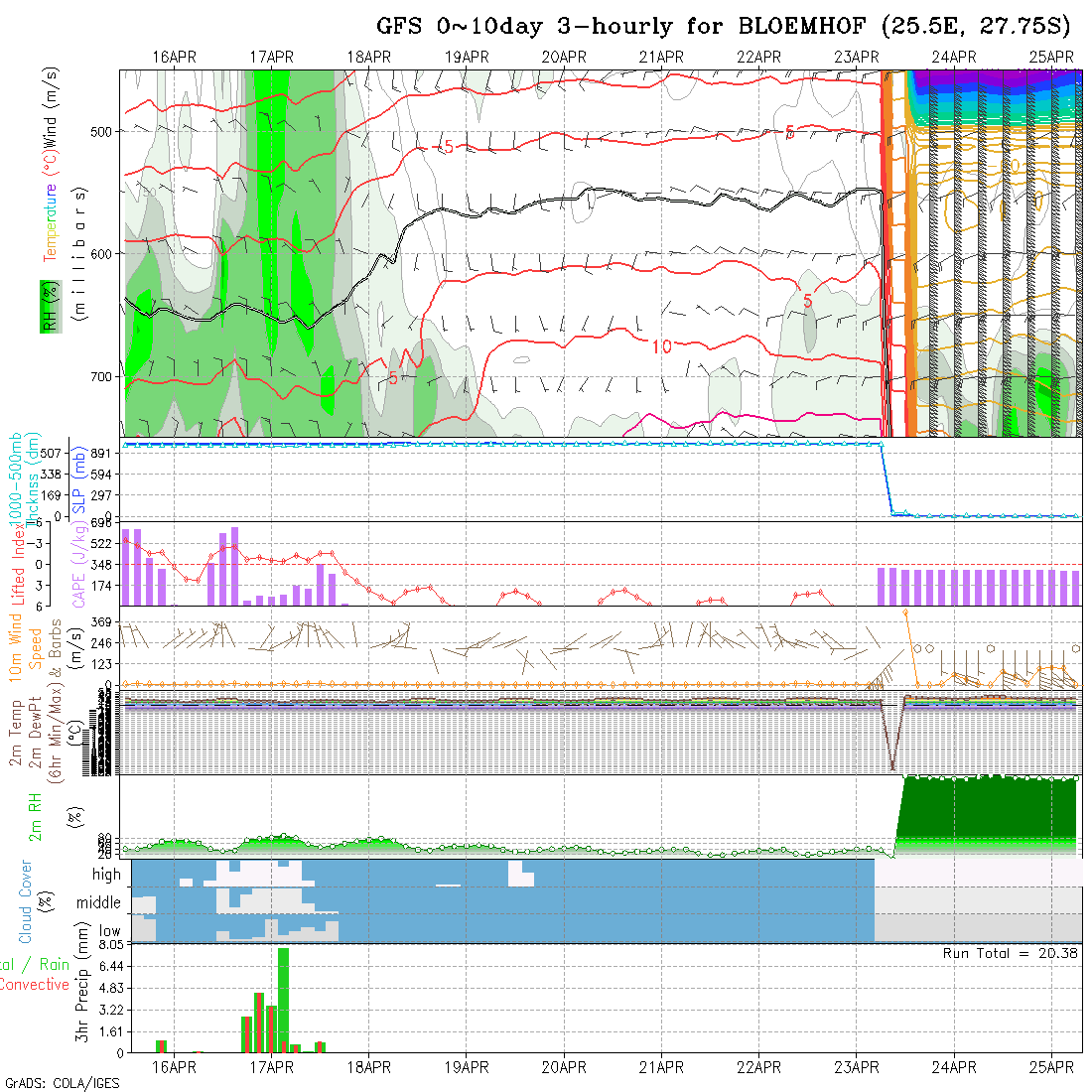Click the red '10' temperature contour label
The image size is (1092, 1092).
[661, 346]
